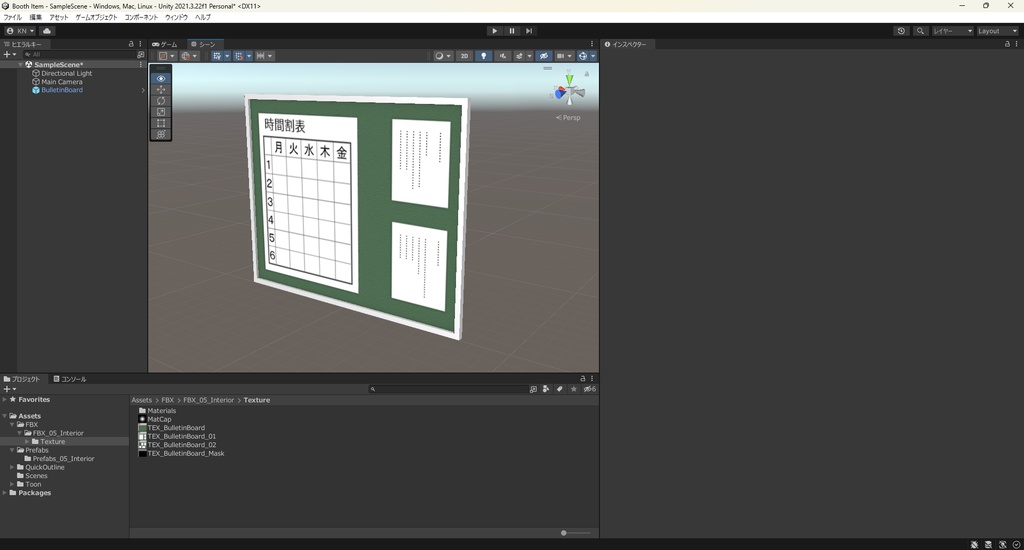Select the Transform tool in scene overlay
This screenshot has height=550, width=1024.
point(161,134)
